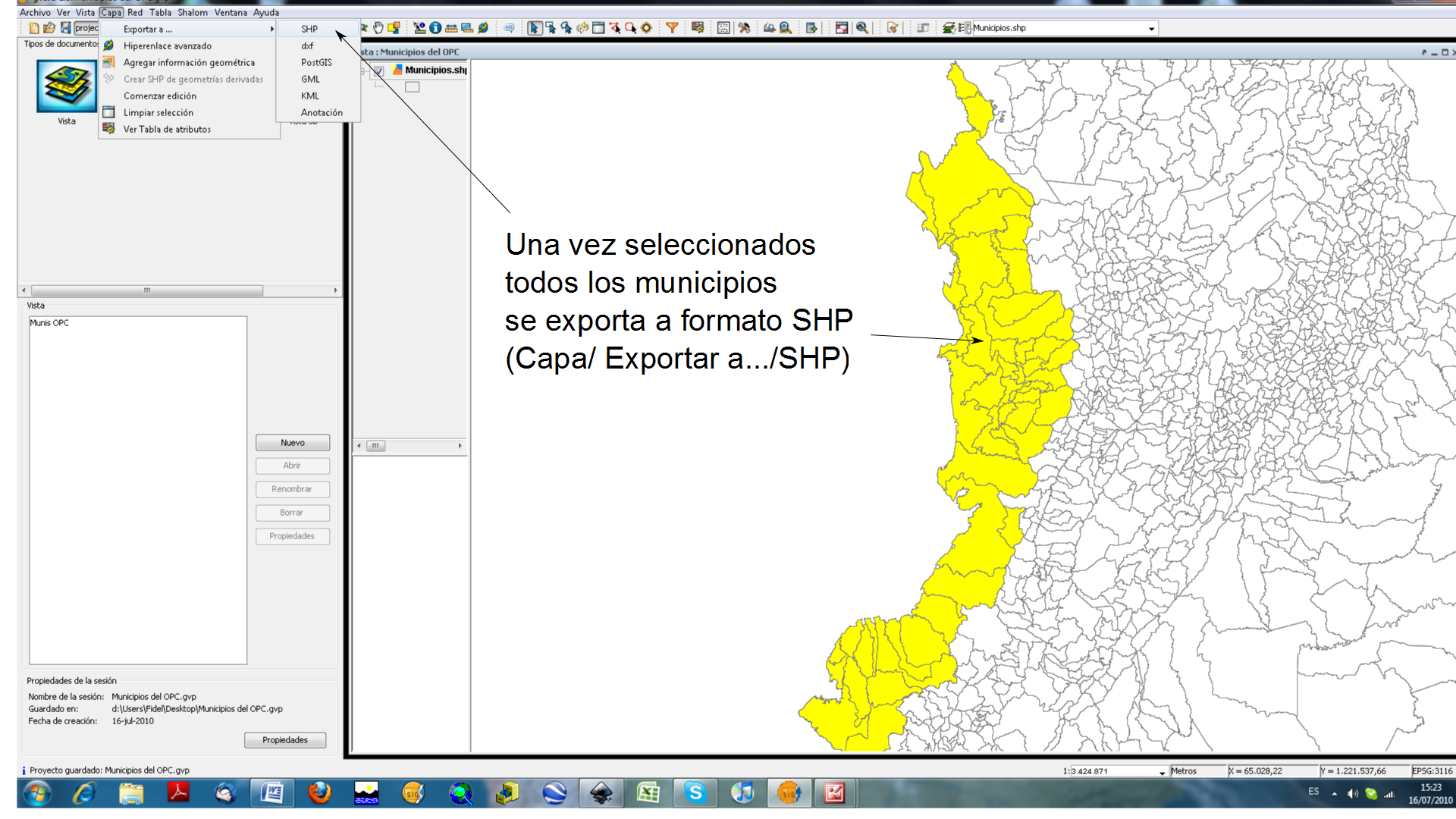The height and width of the screenshot is (819, 1456).
Task: Activate the Information query tool
Action: point(435,28)
